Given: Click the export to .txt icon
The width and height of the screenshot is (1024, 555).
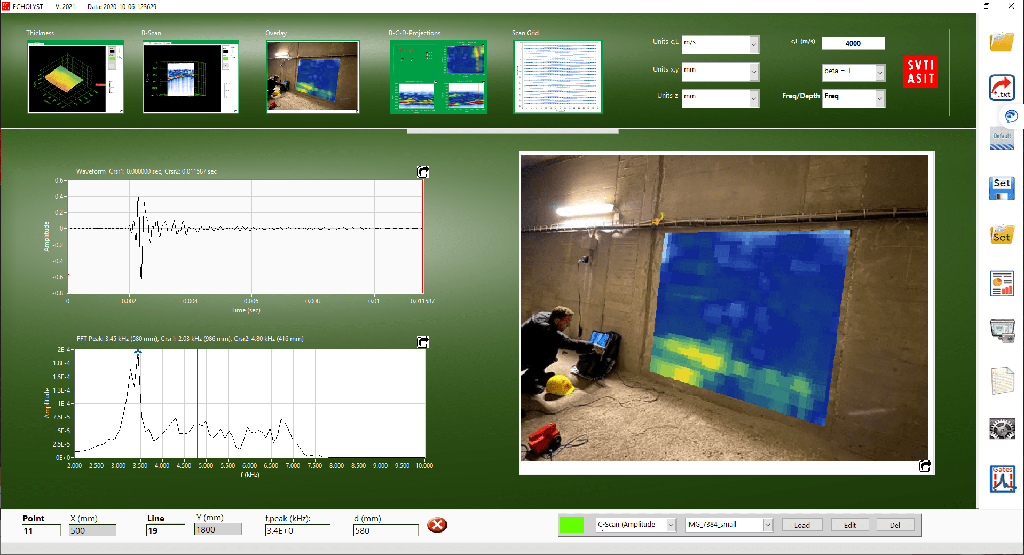Looking at the screenshot, I should [x=1002, y=88].
